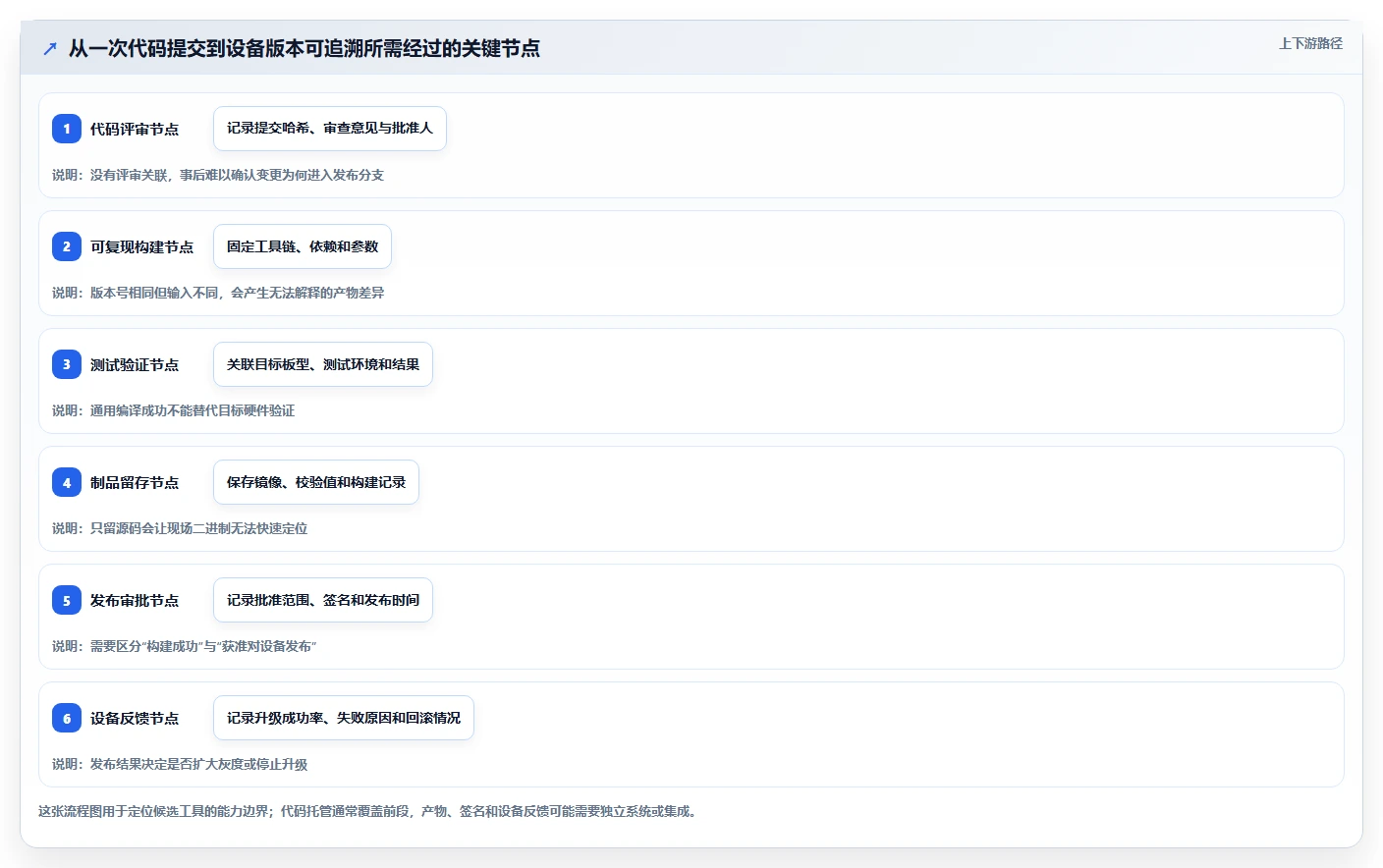Click the 保存镜像、校验值和构建记录 chip
Screen dimensions: 1383x868
pyautogui.click(x=316, y=482)
